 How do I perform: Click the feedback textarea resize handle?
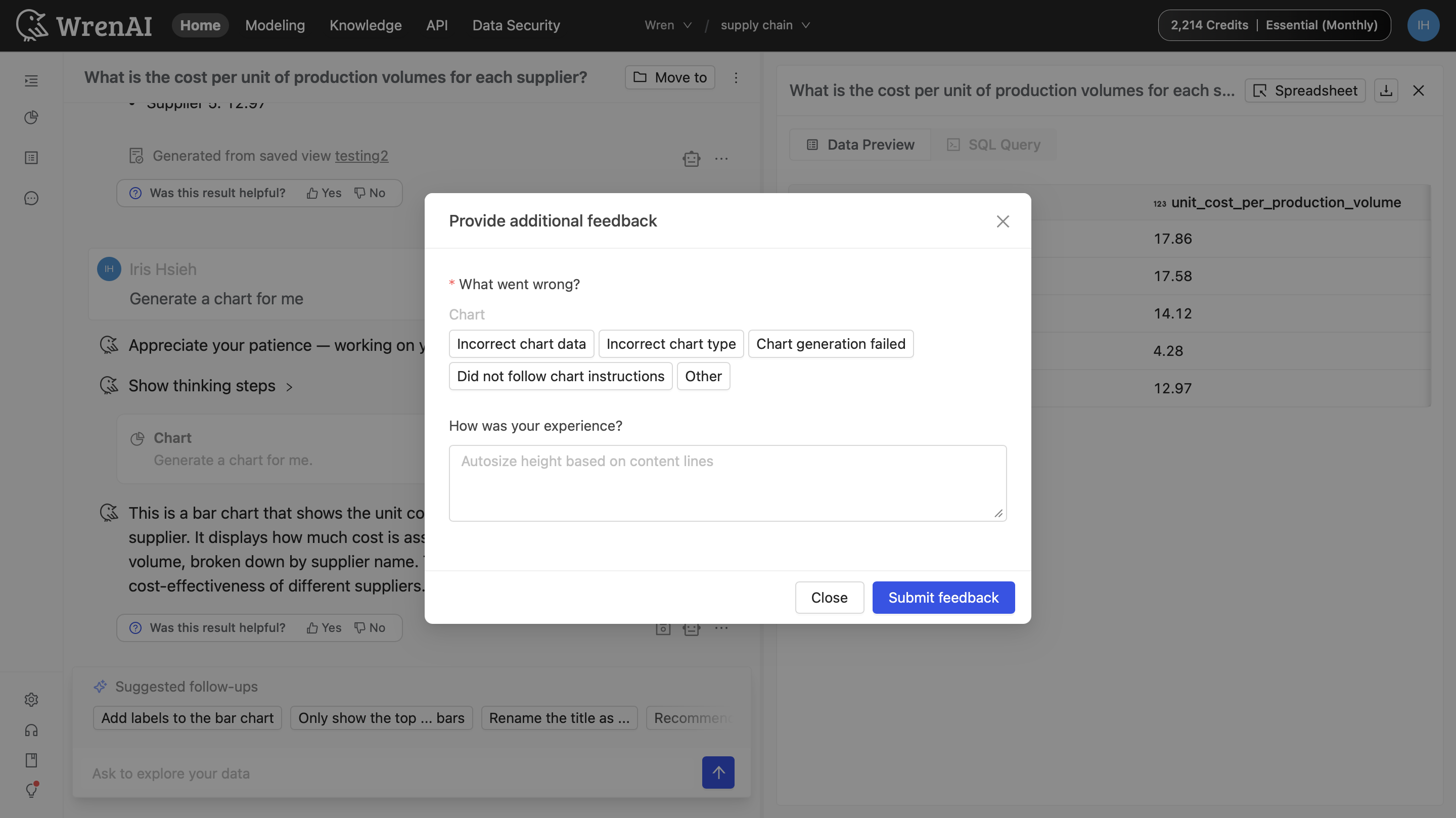tap(999, 513)
